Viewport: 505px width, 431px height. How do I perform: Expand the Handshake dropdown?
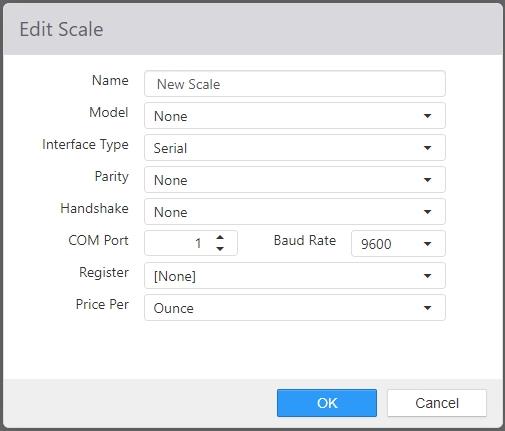295,212
